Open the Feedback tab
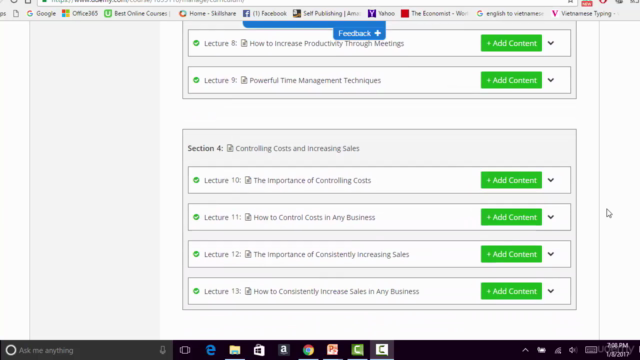 click(359, 33)
